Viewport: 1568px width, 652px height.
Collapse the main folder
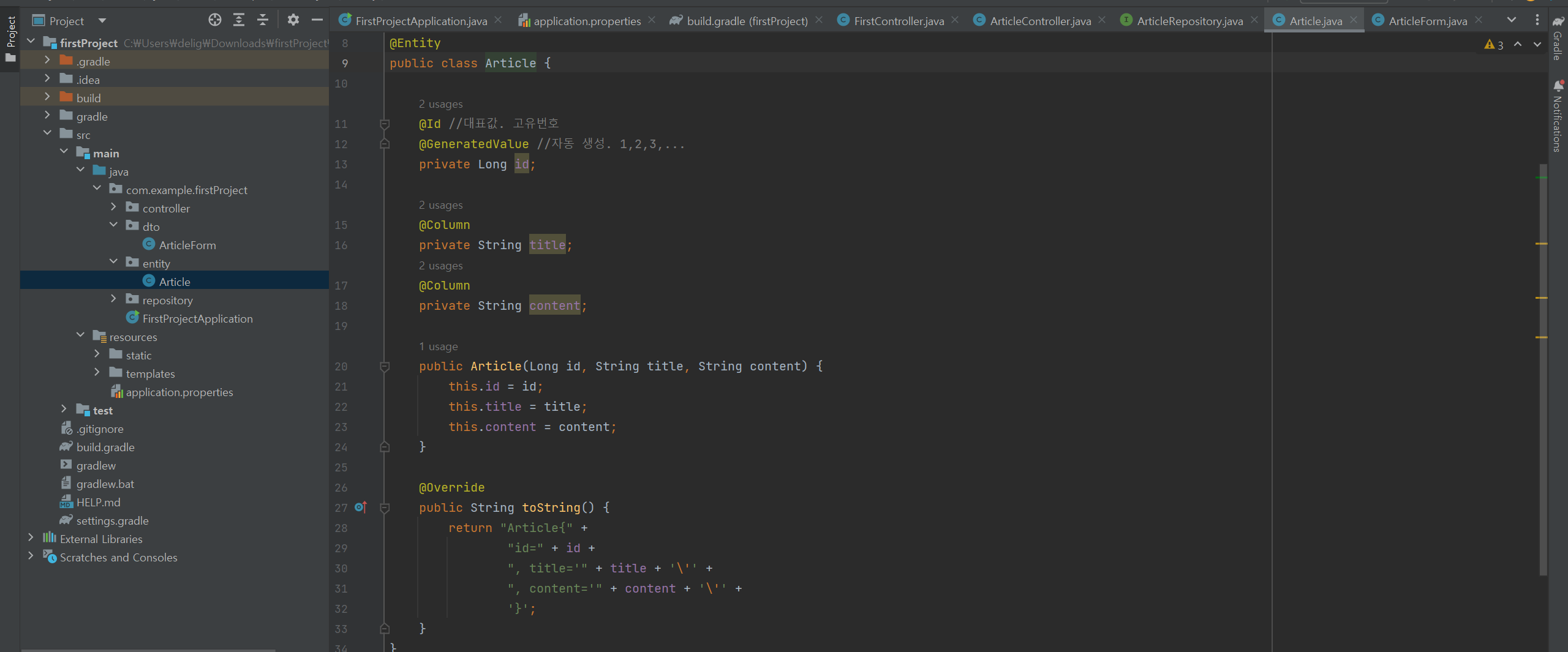[64, 152]
